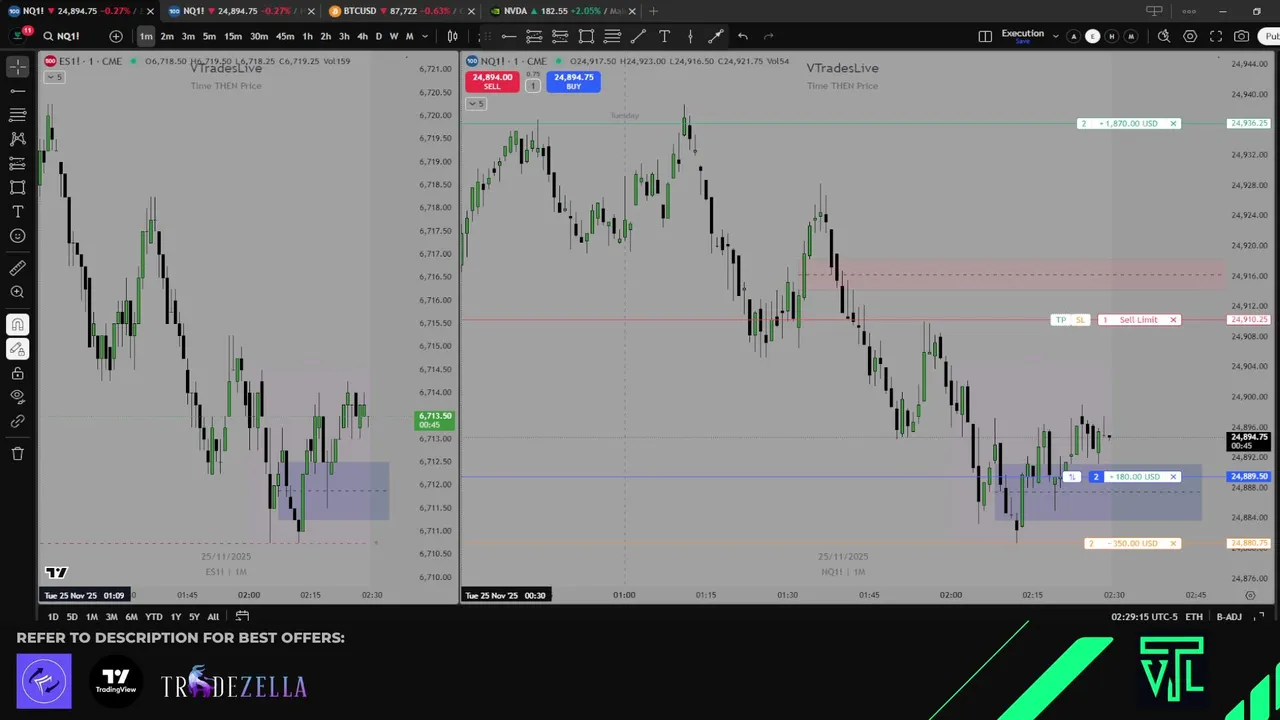
Task: Select the YTD date range
Action: (x=153, y=617)
